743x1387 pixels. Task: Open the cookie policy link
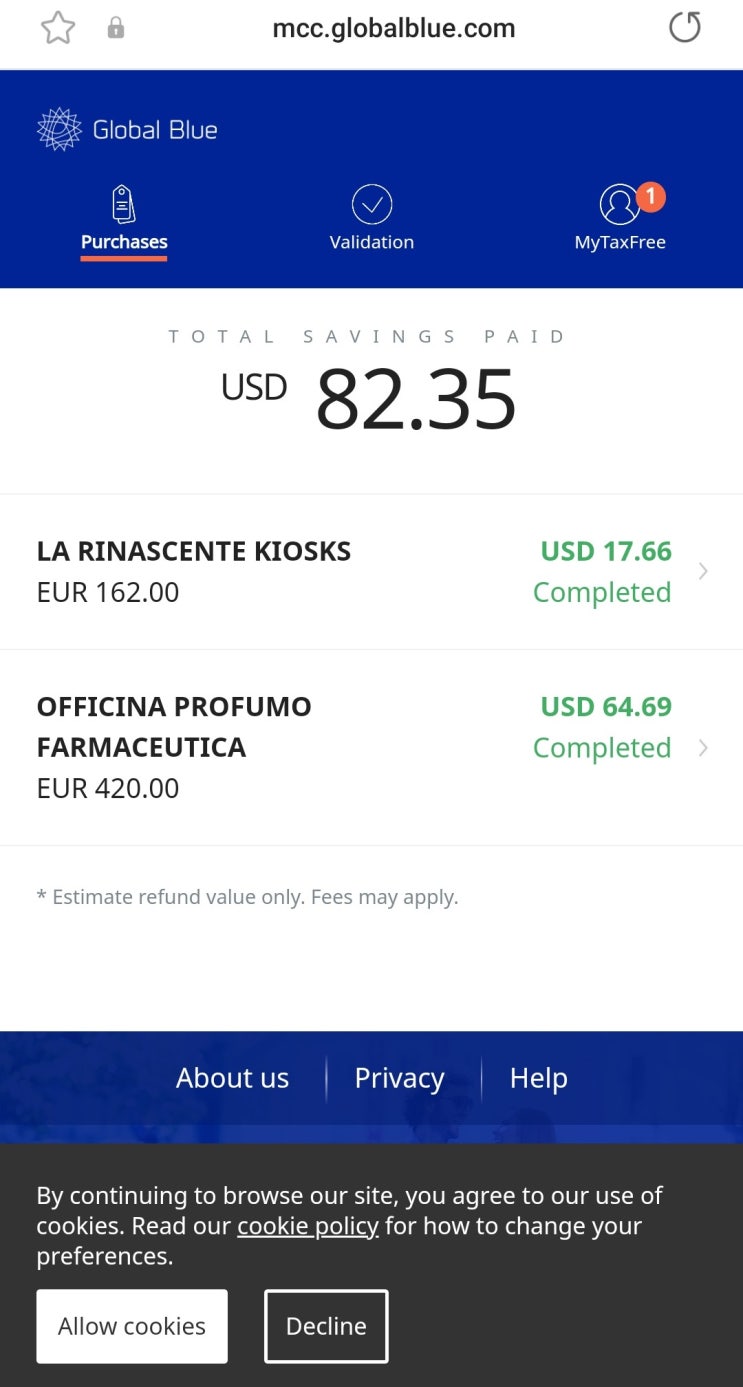(308, 1226)
